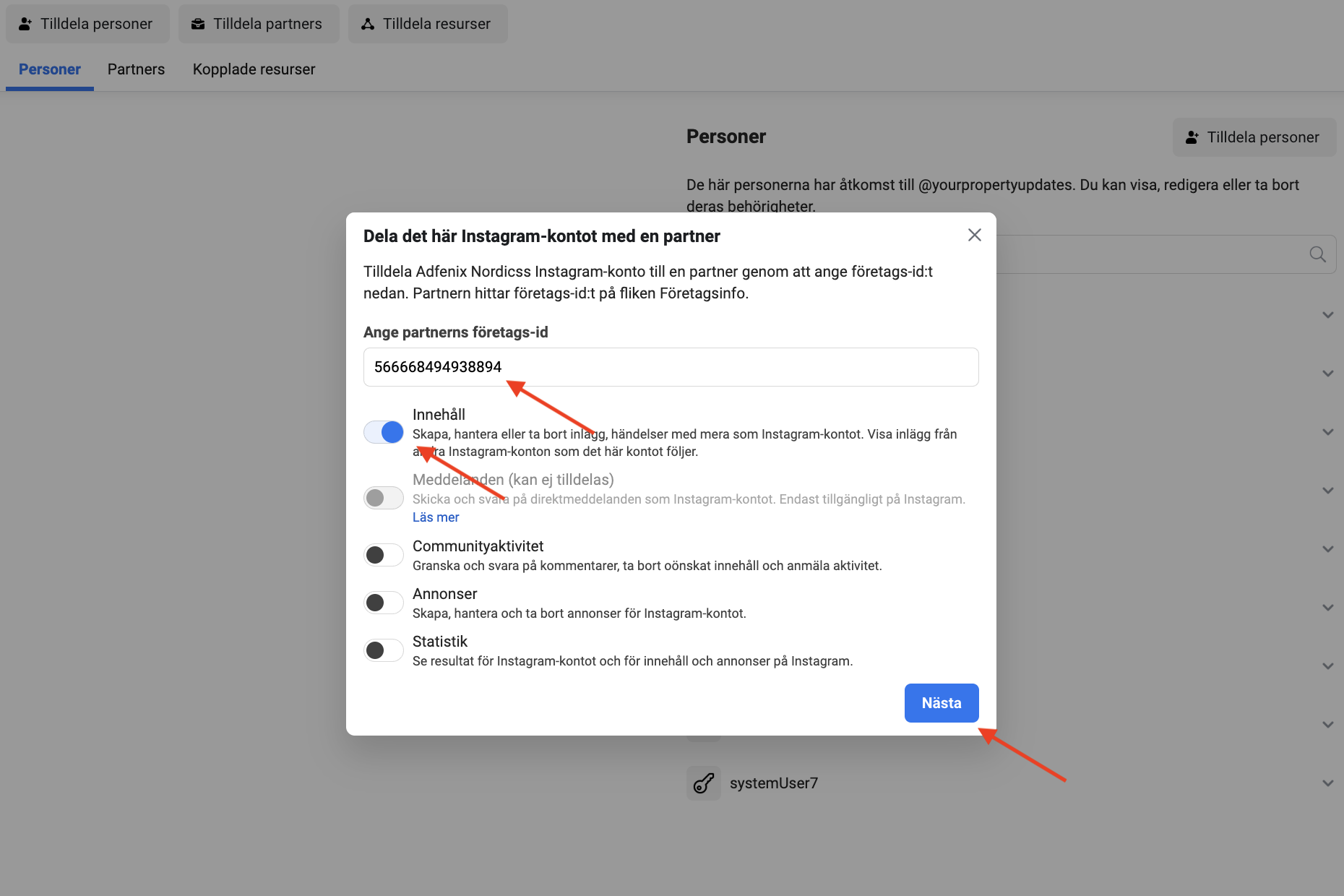Image resolution: width=1344 pixels, height=896 pixels.
Task: Click the disabled Meddelanden toggle
Action: (384, 498)
